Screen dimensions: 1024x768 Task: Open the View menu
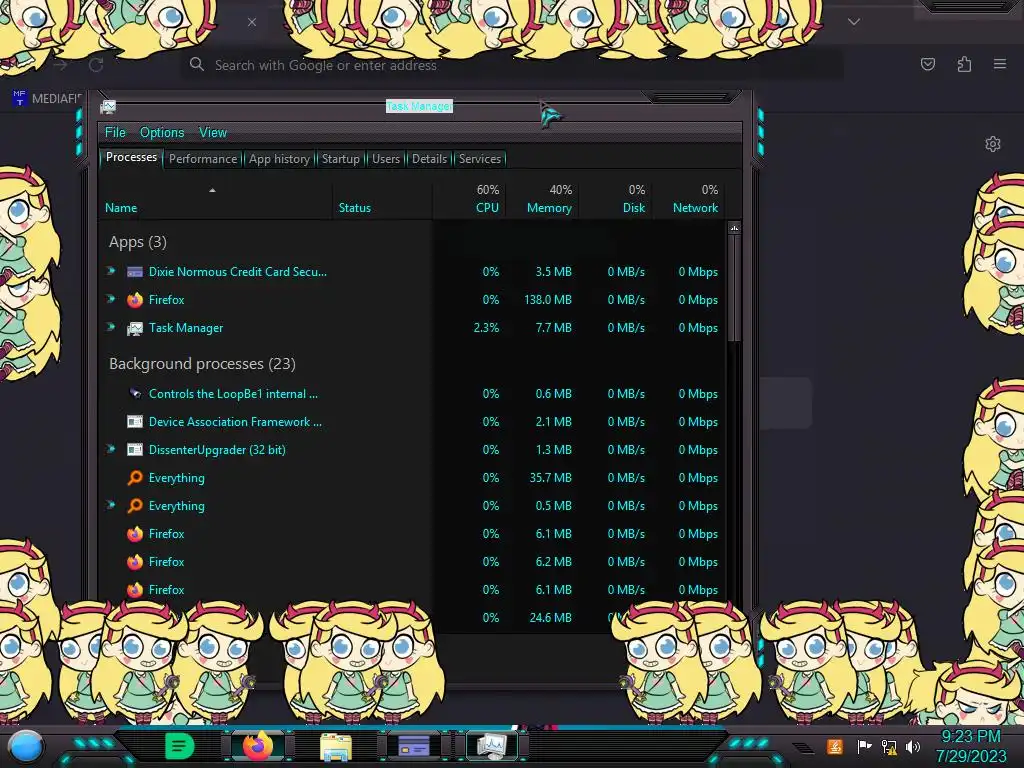coord(213,133)
